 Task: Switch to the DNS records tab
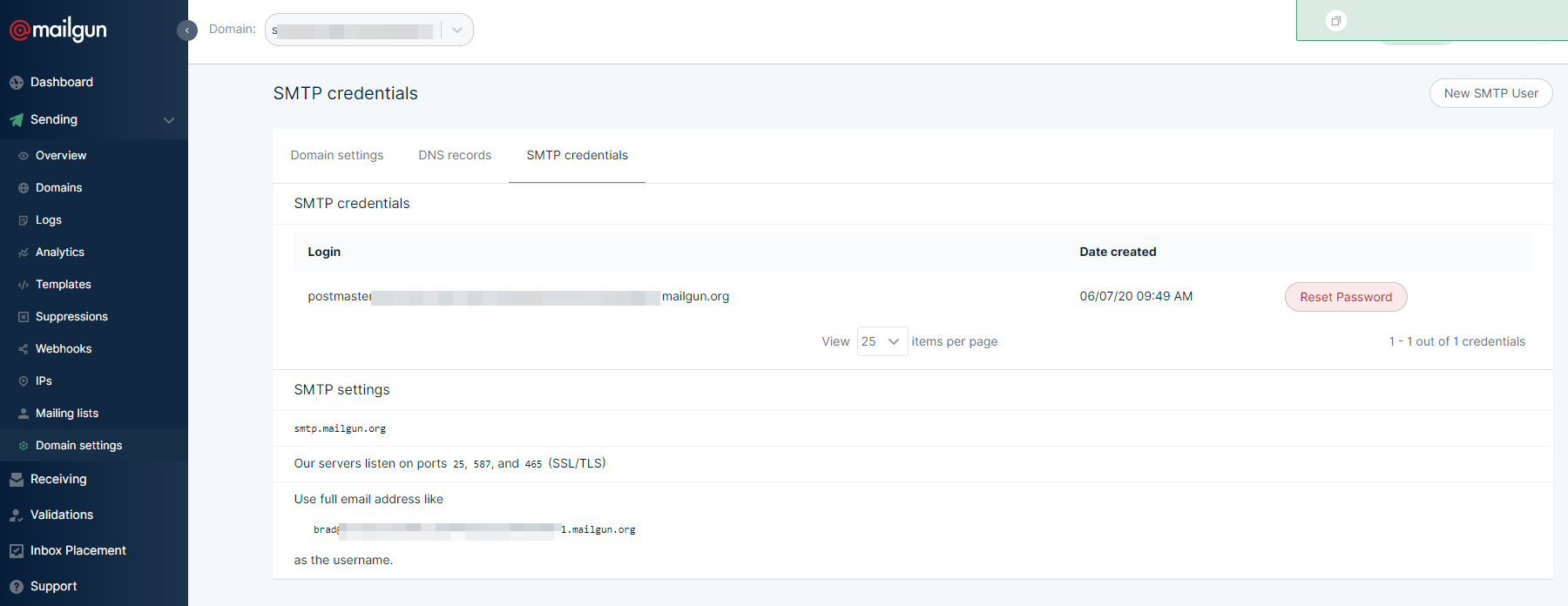pos(455,155)
